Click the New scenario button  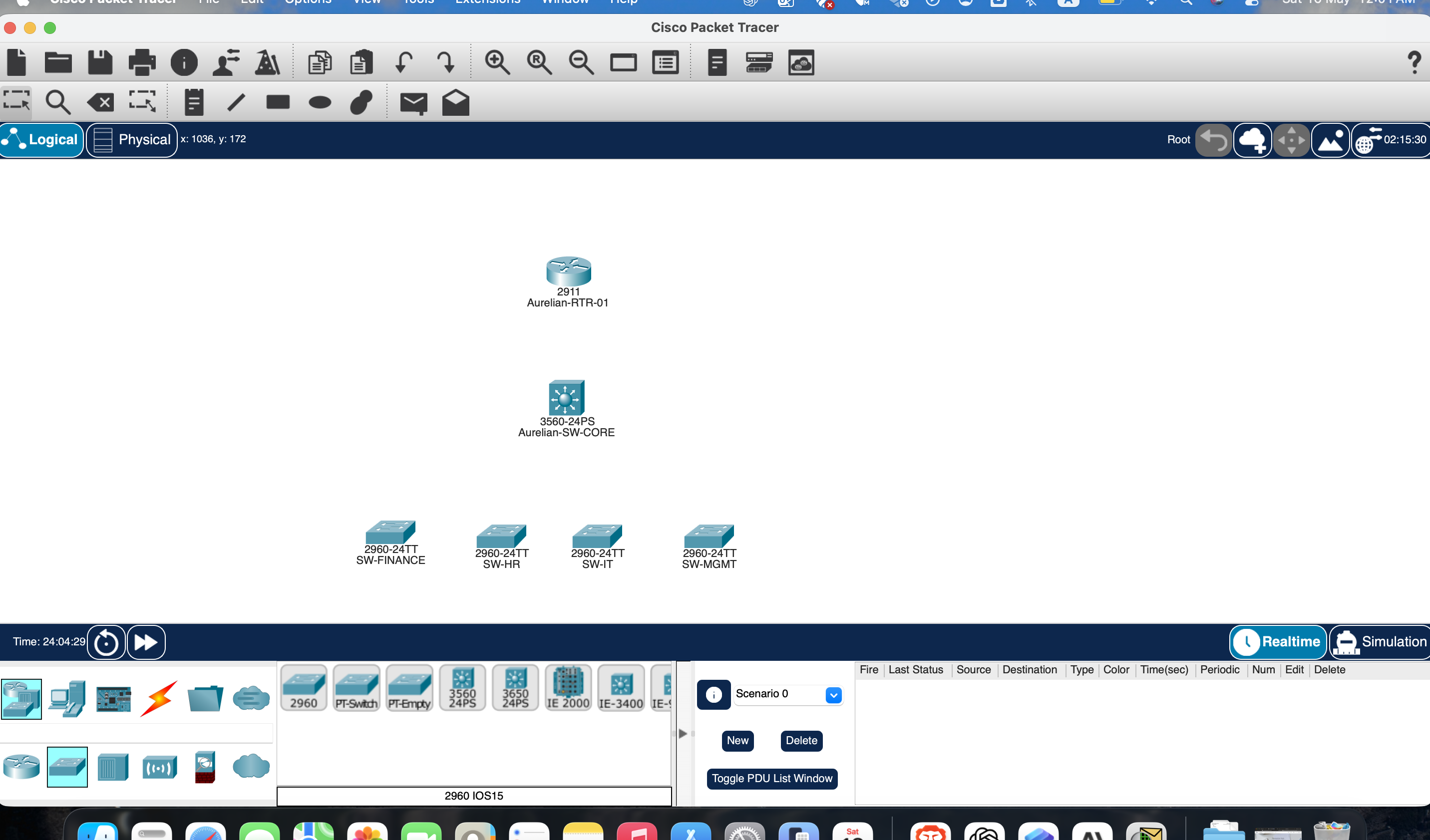tap(737, 740)
